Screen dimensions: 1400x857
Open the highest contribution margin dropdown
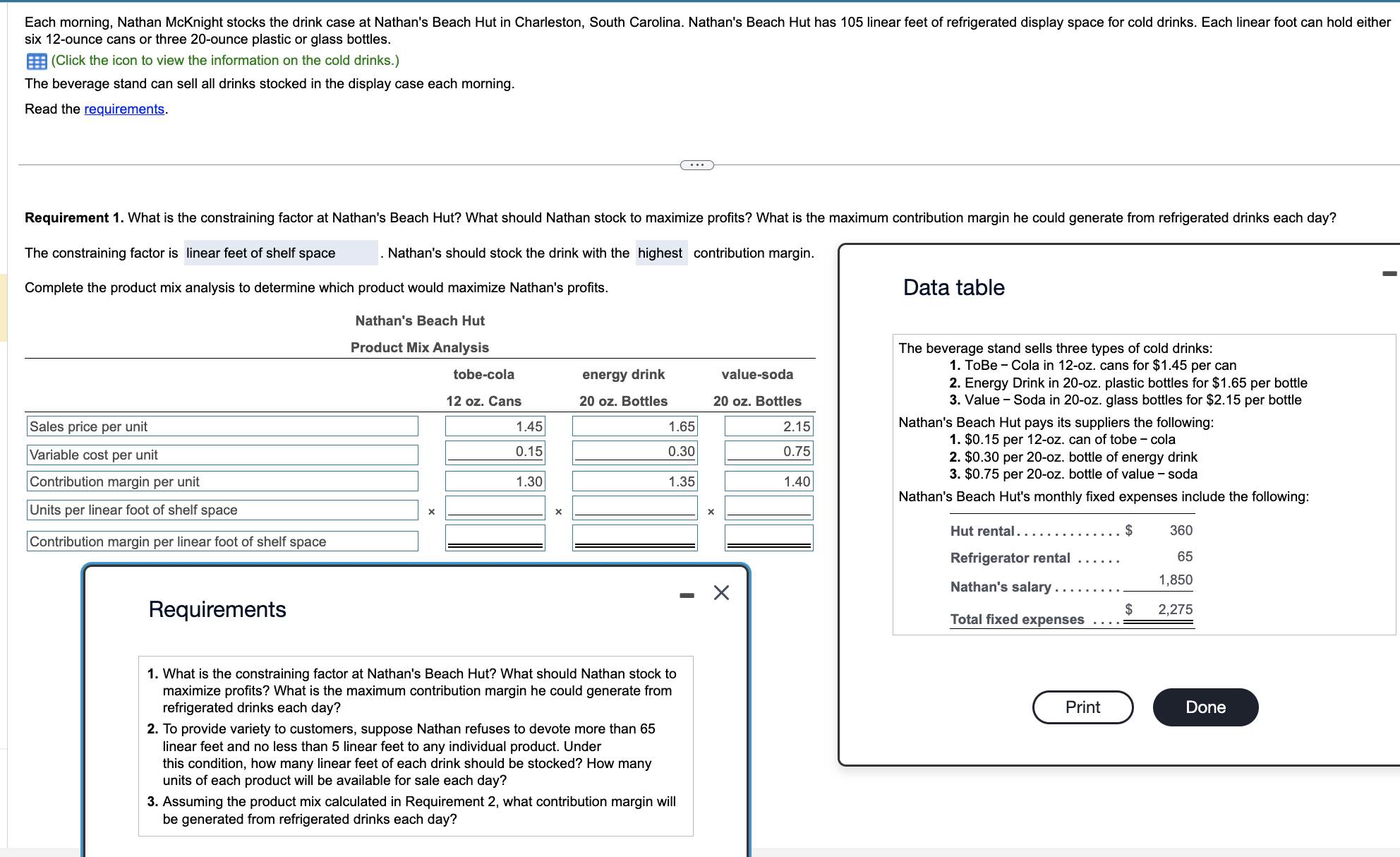[x=660, y=253]
